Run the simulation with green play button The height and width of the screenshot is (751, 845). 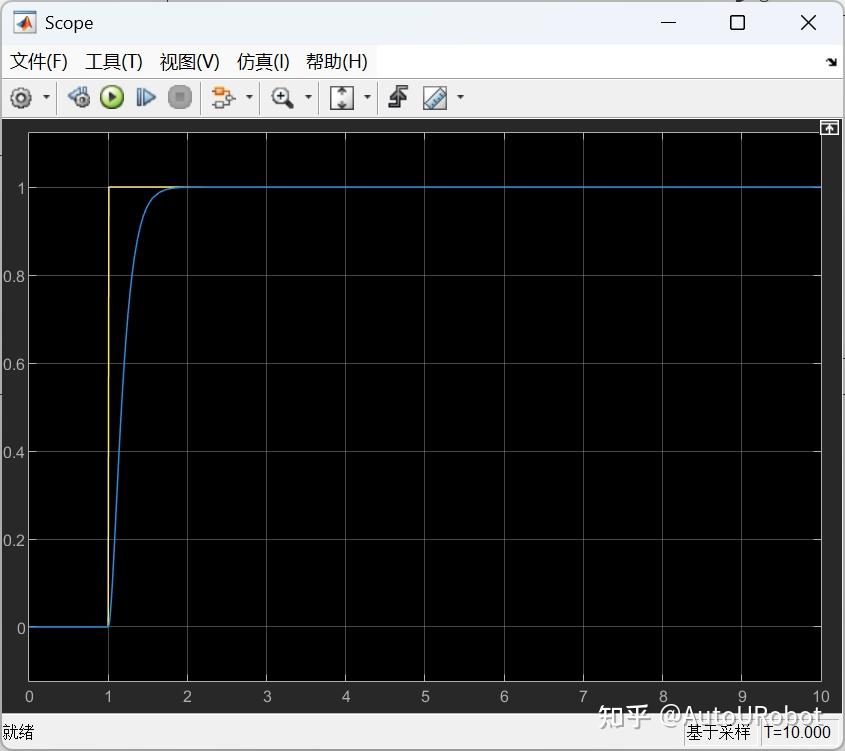(112, 98)
